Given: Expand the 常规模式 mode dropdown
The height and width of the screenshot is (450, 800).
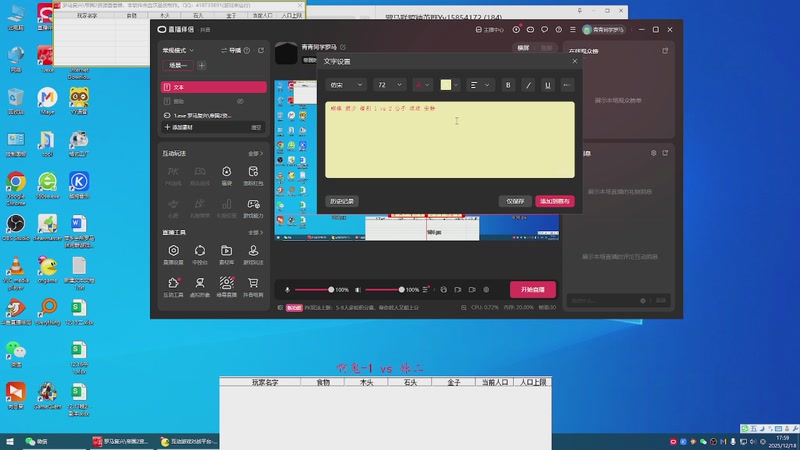Looking at the screenshot, I should click(178, 51).
